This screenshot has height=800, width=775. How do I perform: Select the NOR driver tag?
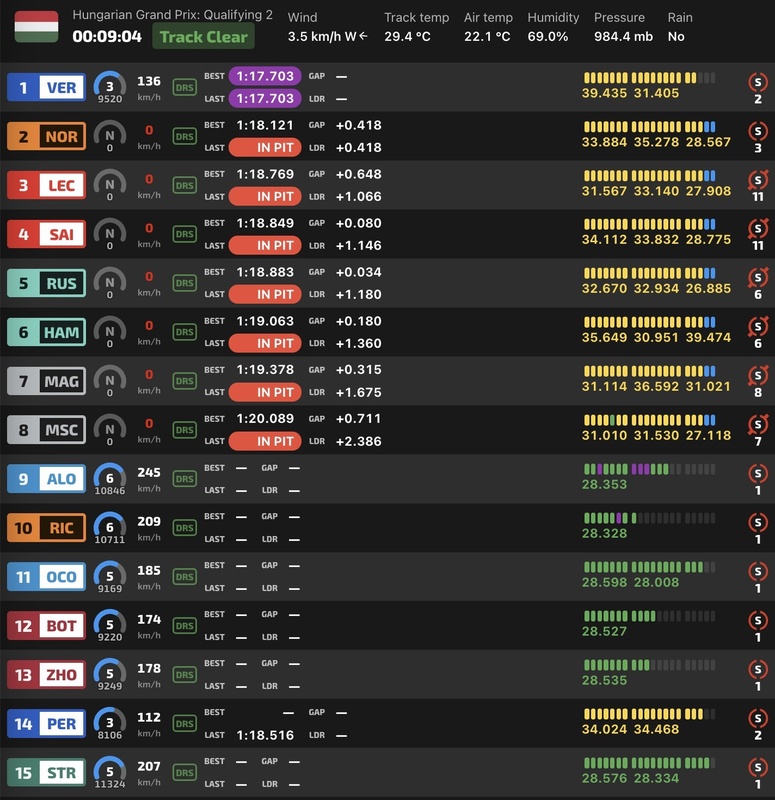47,137
